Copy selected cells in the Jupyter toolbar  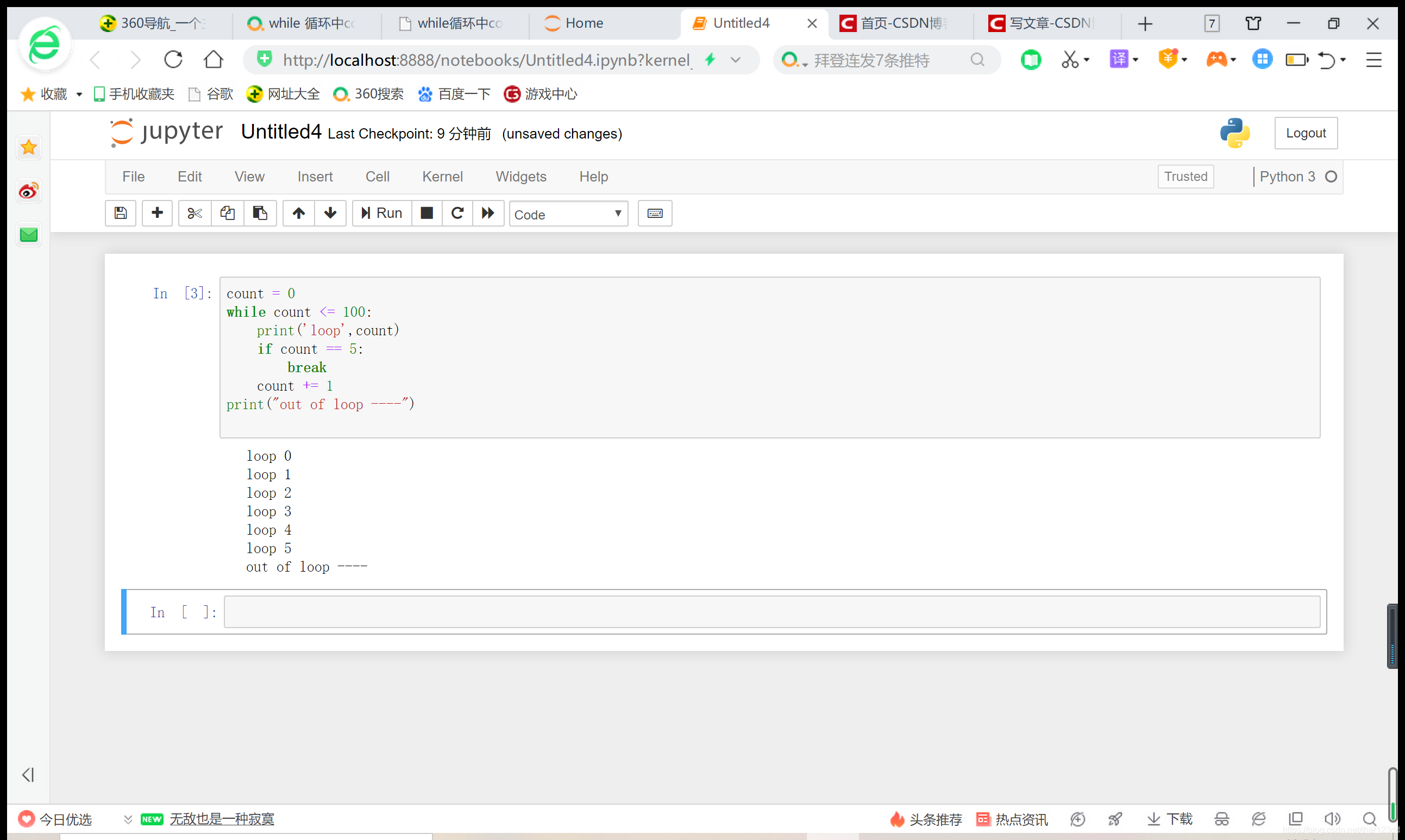(x=228, y=214)
